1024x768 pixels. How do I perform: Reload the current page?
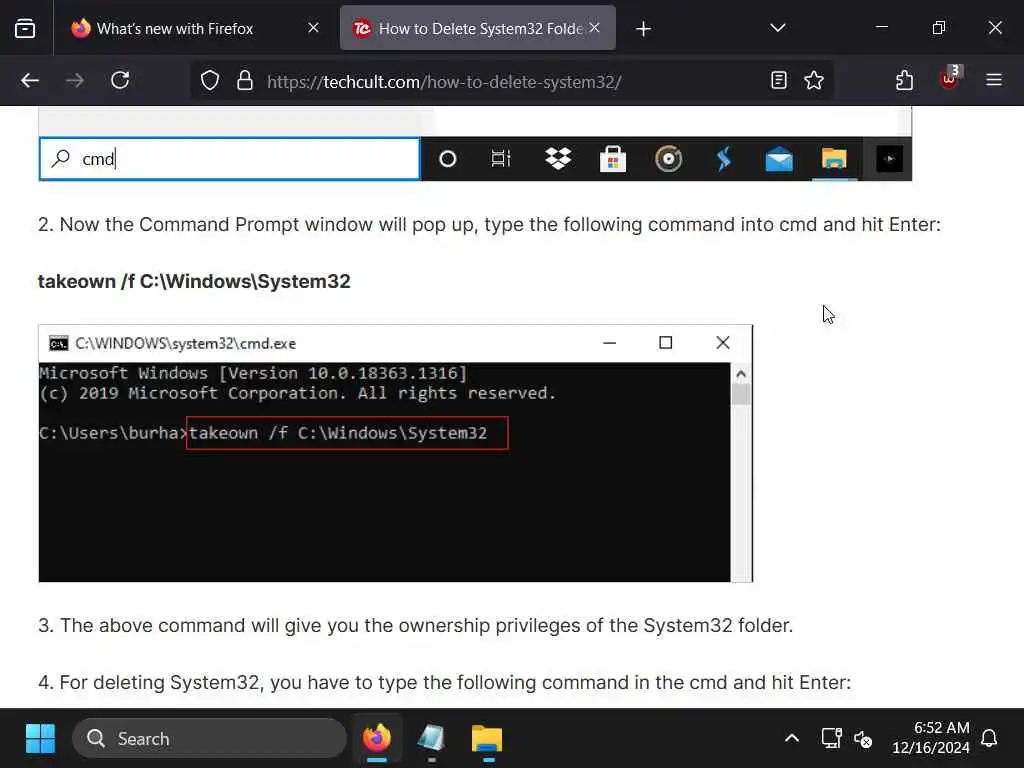tap(120, 80)
